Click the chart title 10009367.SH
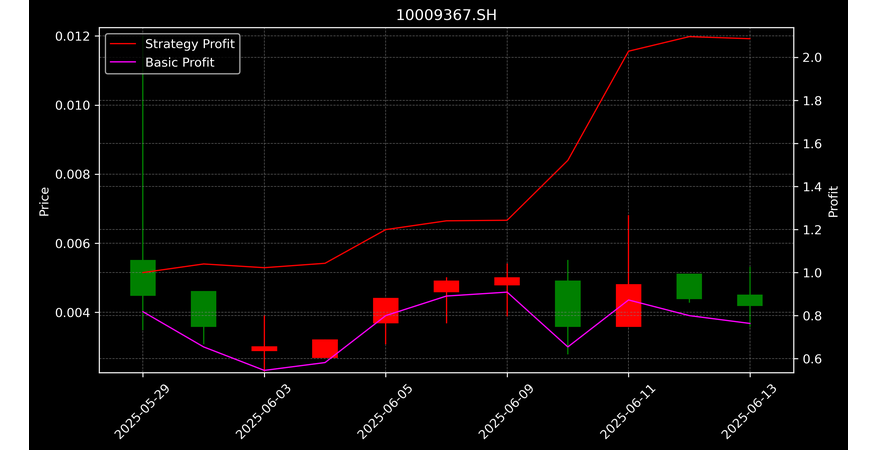The width and height of the screenshot is (878, 450). 446,15
